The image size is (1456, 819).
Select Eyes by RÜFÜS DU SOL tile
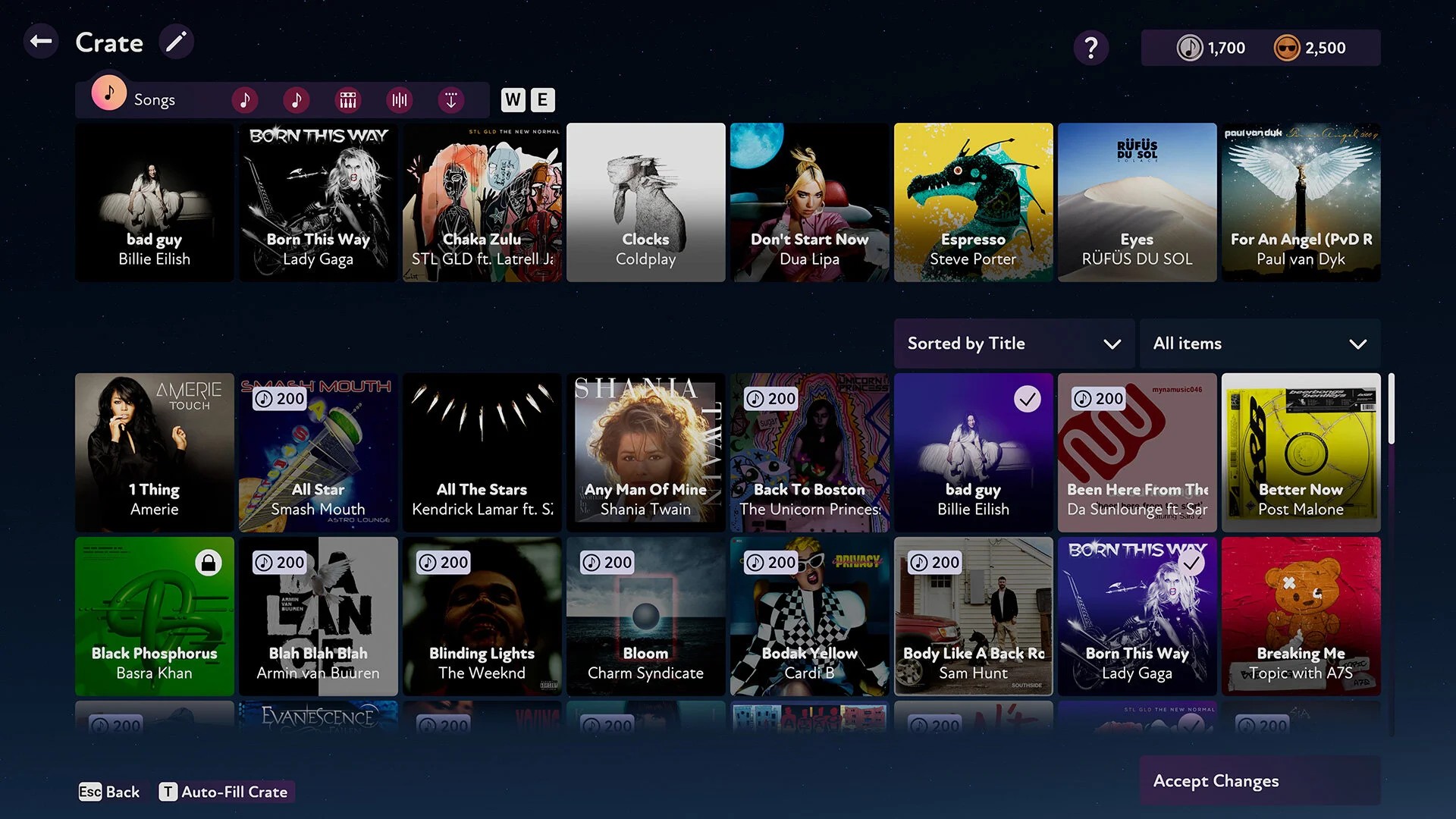(x=1137, y=202)
